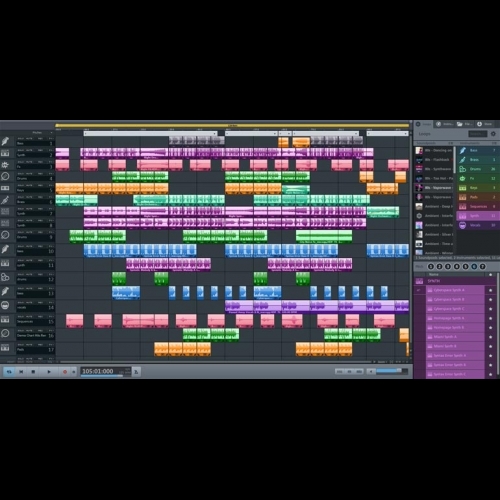This screenshot has width=500, height=500.
Task: Select the Brass instrument category
Action: coord(477,160)
